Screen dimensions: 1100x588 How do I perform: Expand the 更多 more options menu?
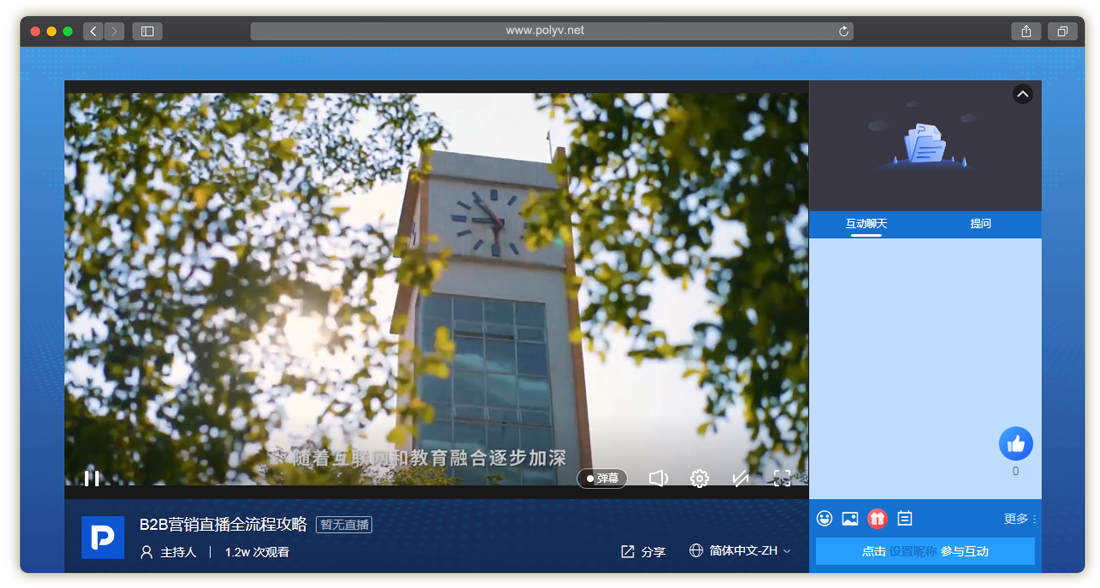pos(1019,519)
